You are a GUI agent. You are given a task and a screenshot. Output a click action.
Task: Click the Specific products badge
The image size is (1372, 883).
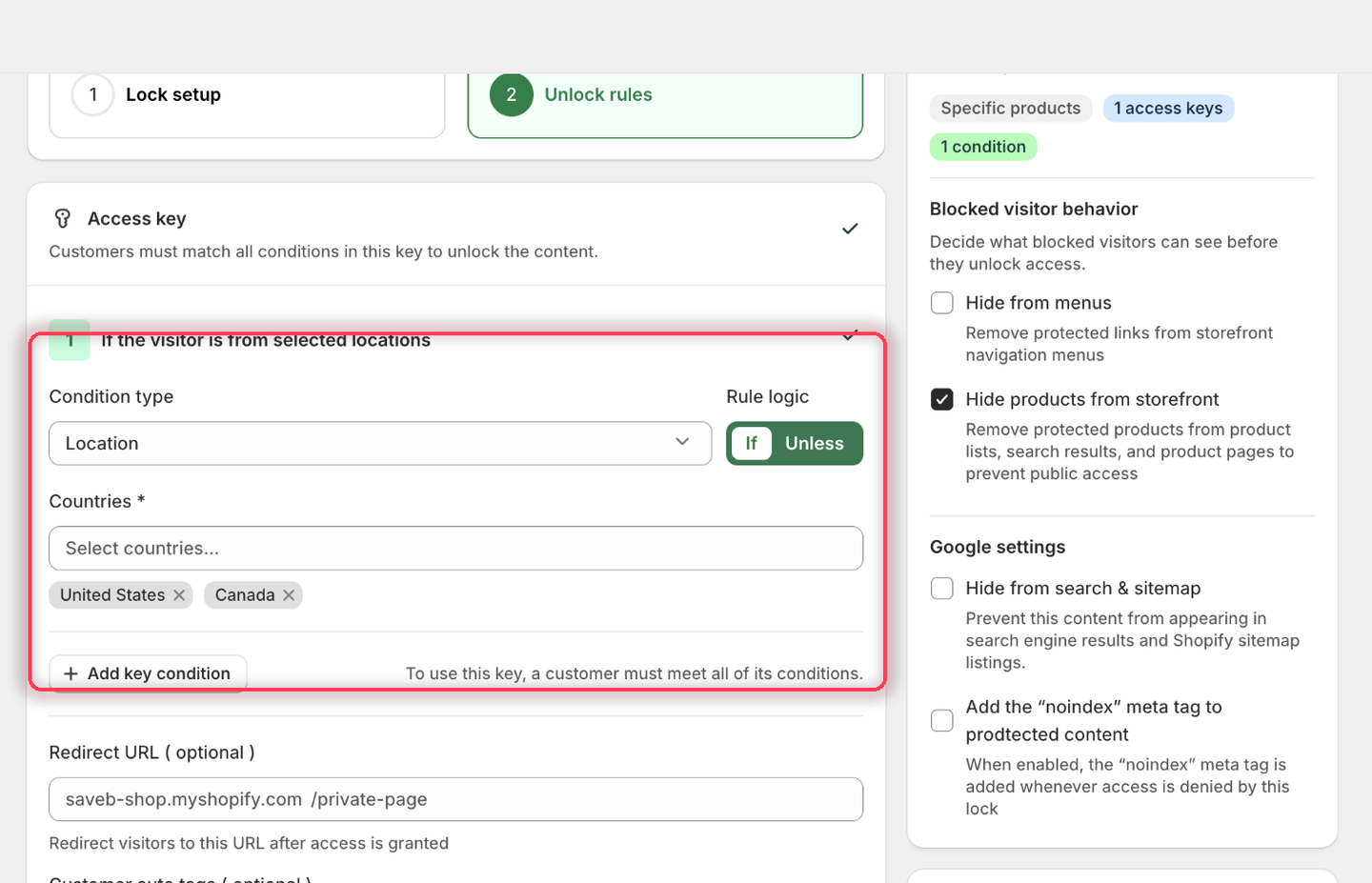pos(1011,109)
